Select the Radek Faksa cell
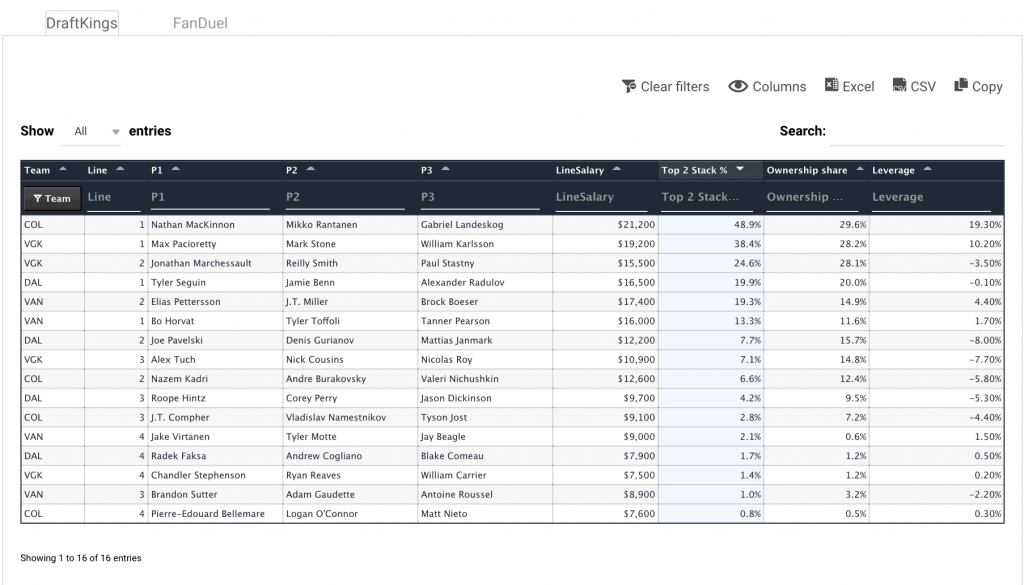Image resolution: width=1024 pixels, height=585 pixels. (215, 456)
